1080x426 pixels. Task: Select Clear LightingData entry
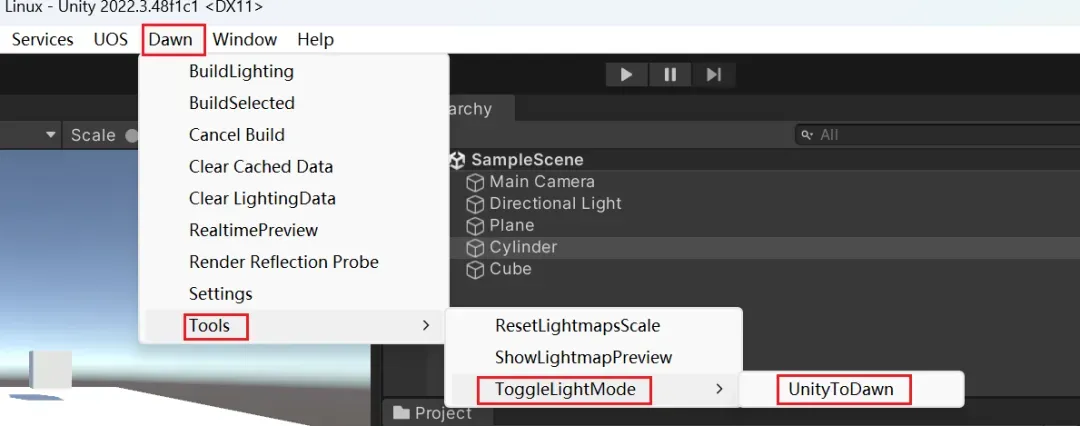pyautogui.click(x=294, y=199)
